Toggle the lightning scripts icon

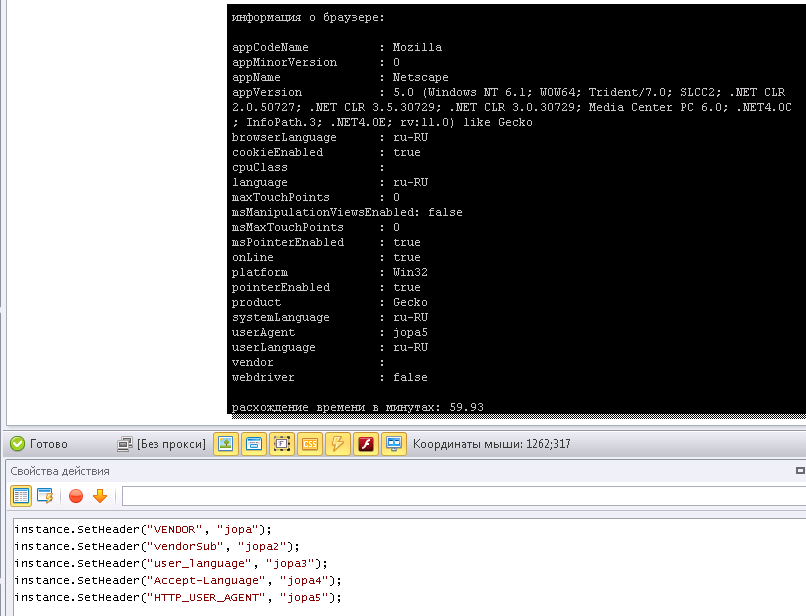point(338,444)
